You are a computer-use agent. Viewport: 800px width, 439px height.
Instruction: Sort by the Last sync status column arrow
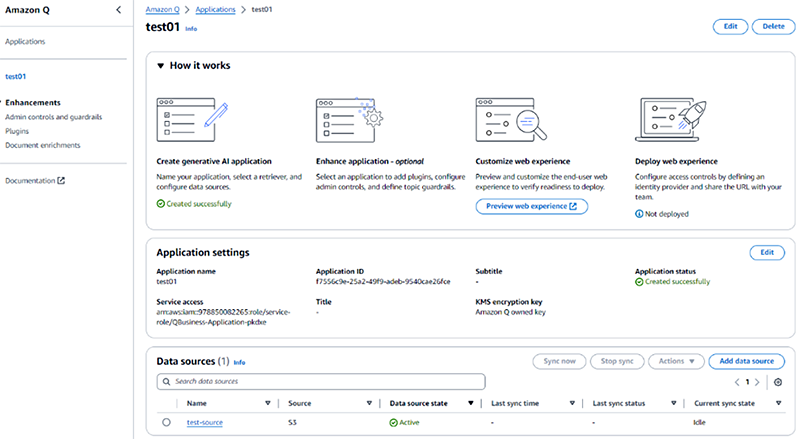[673, 403]
